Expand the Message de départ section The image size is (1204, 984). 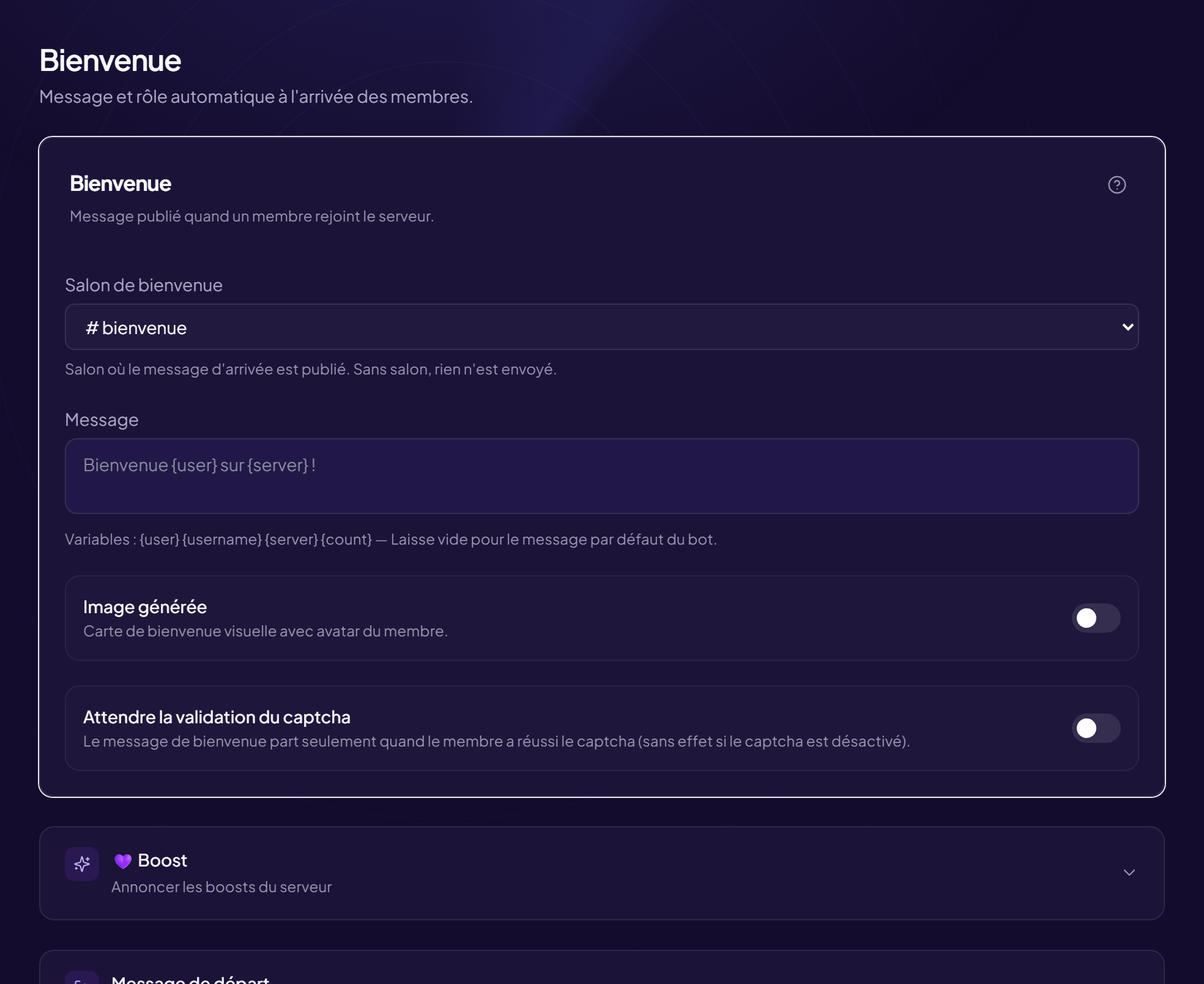tap(601, 967)
